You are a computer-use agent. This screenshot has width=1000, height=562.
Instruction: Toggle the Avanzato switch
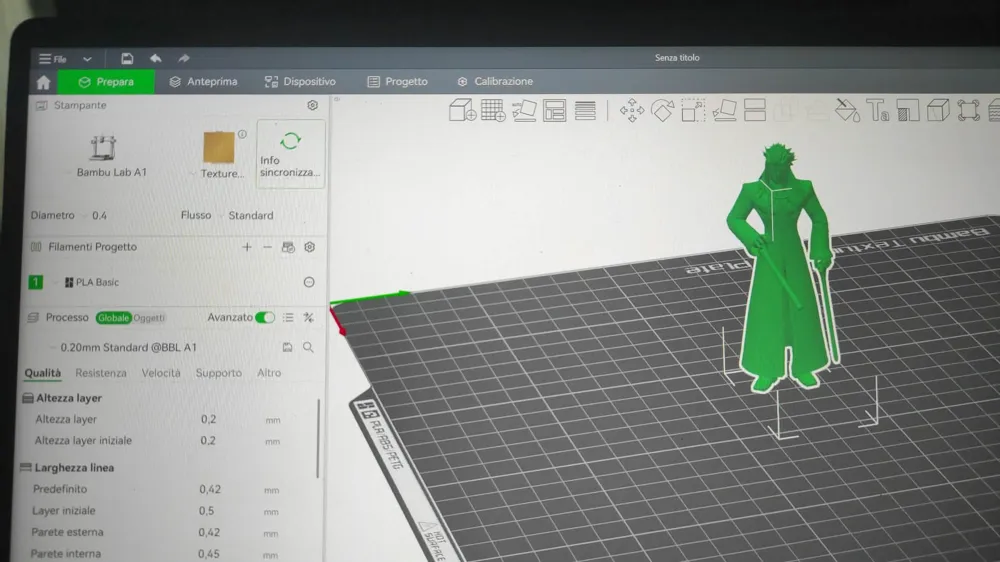click(x=265, y=317)
